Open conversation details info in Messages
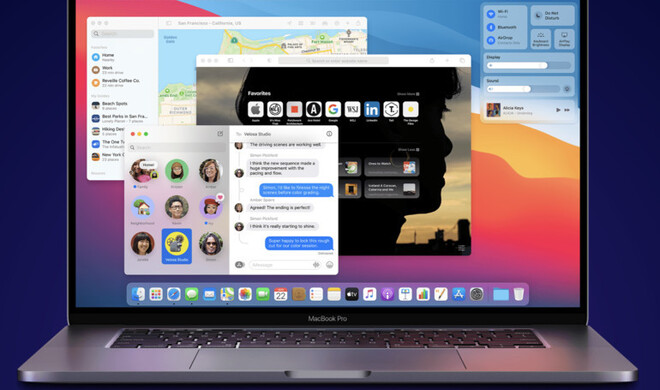660x390 pixels. pyautogui.click(x=329, y=134)
